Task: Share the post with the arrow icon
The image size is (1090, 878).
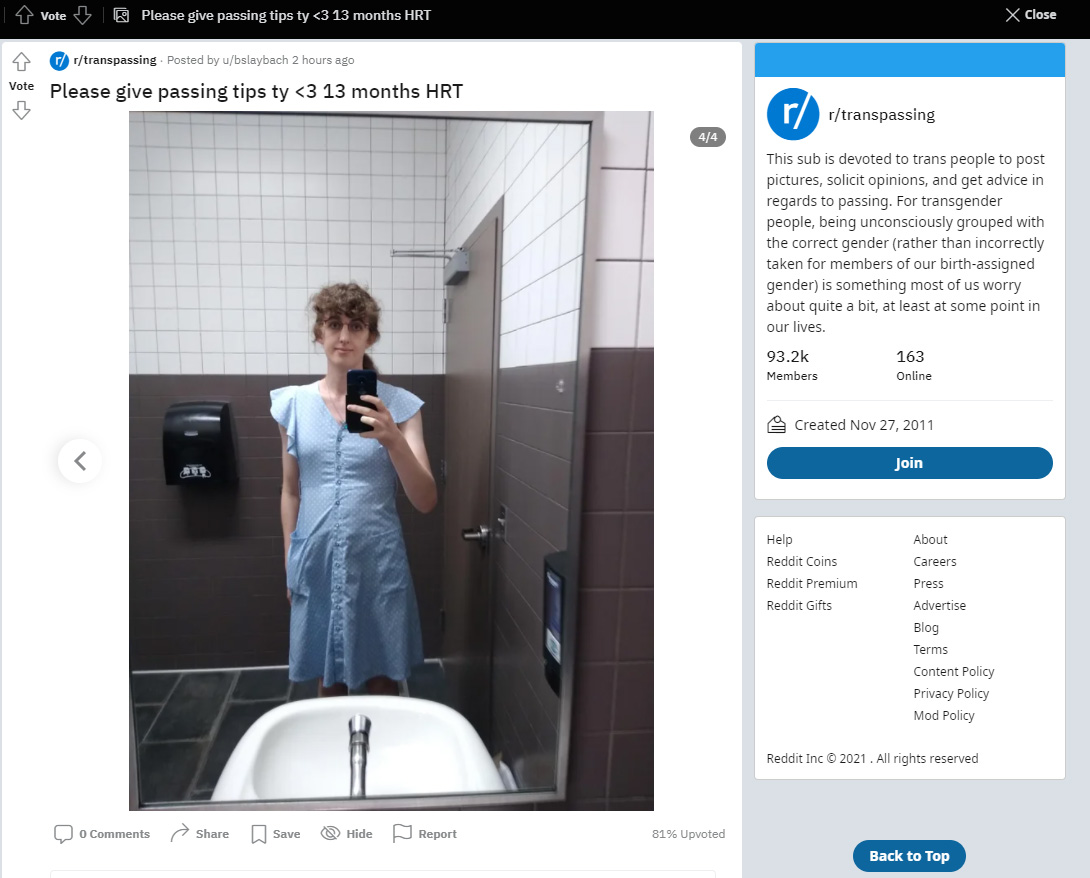Action: 180,833
